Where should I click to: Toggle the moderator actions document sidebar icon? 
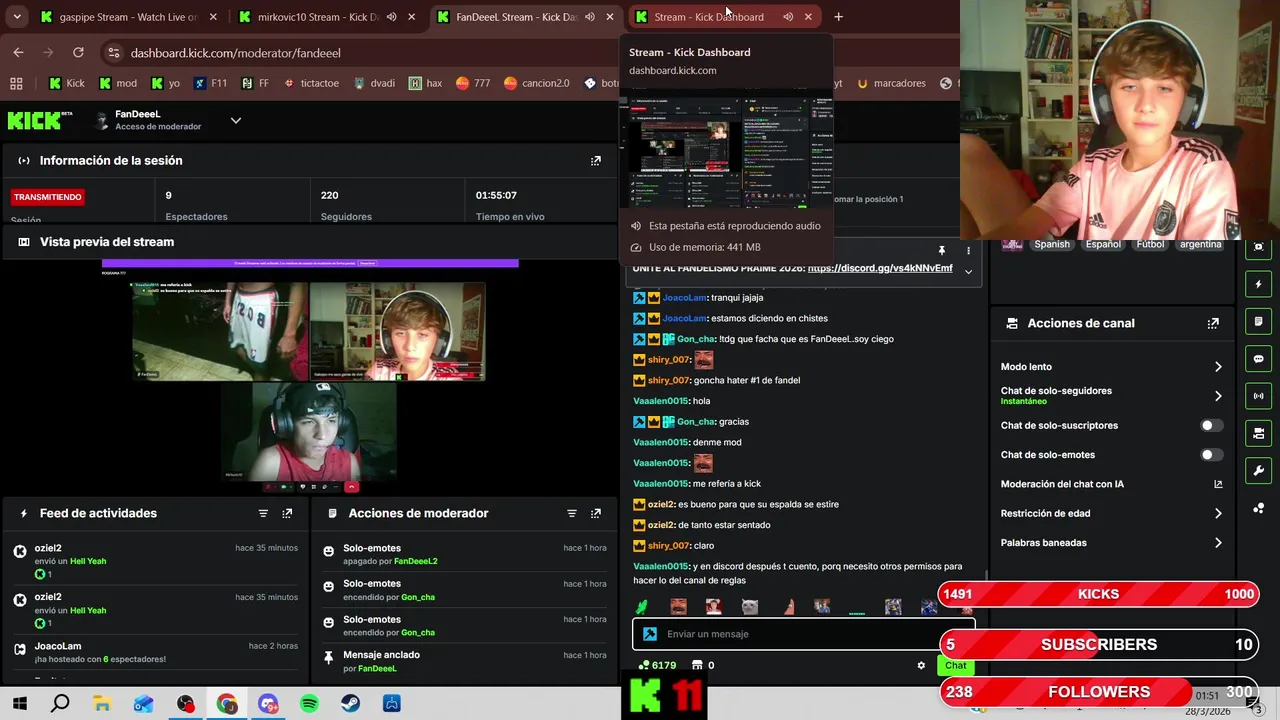pyautogui.click(x=1258, y=321)
